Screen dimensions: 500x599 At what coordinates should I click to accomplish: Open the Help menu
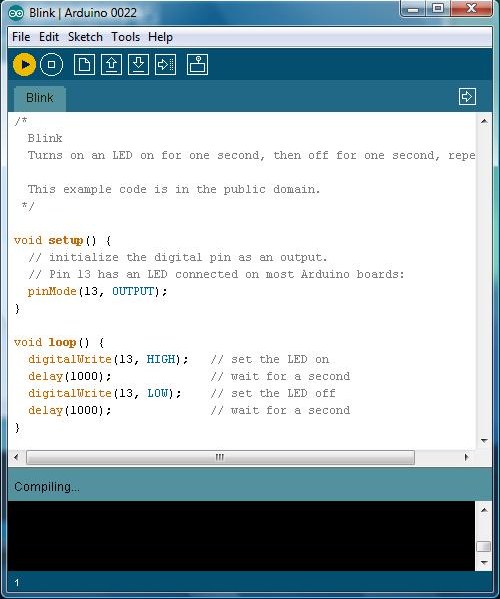tap(160, 37)
